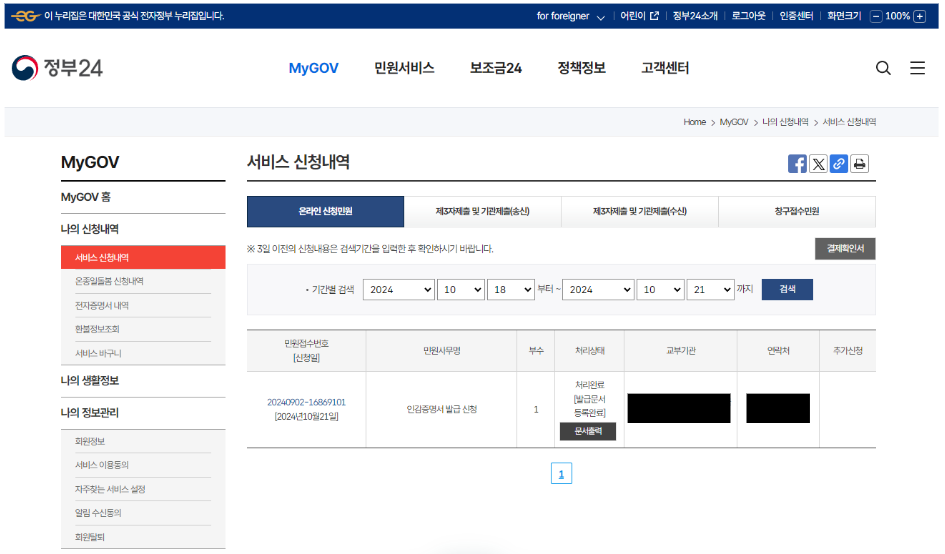The width and height of the screenshot is (945, 554).
Task: Open 민원서비스 menu
Action: [x=404, y=68]
